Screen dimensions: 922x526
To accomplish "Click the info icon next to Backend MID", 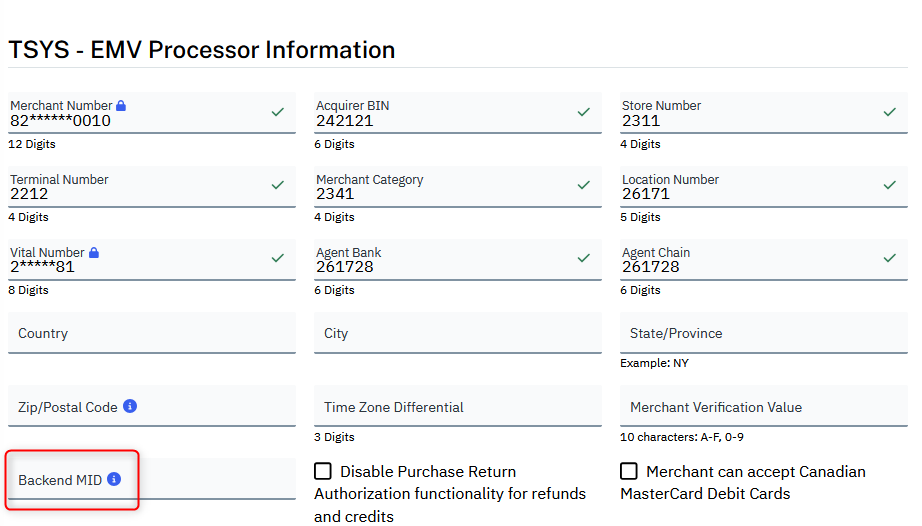I will (x=114, y=480).
